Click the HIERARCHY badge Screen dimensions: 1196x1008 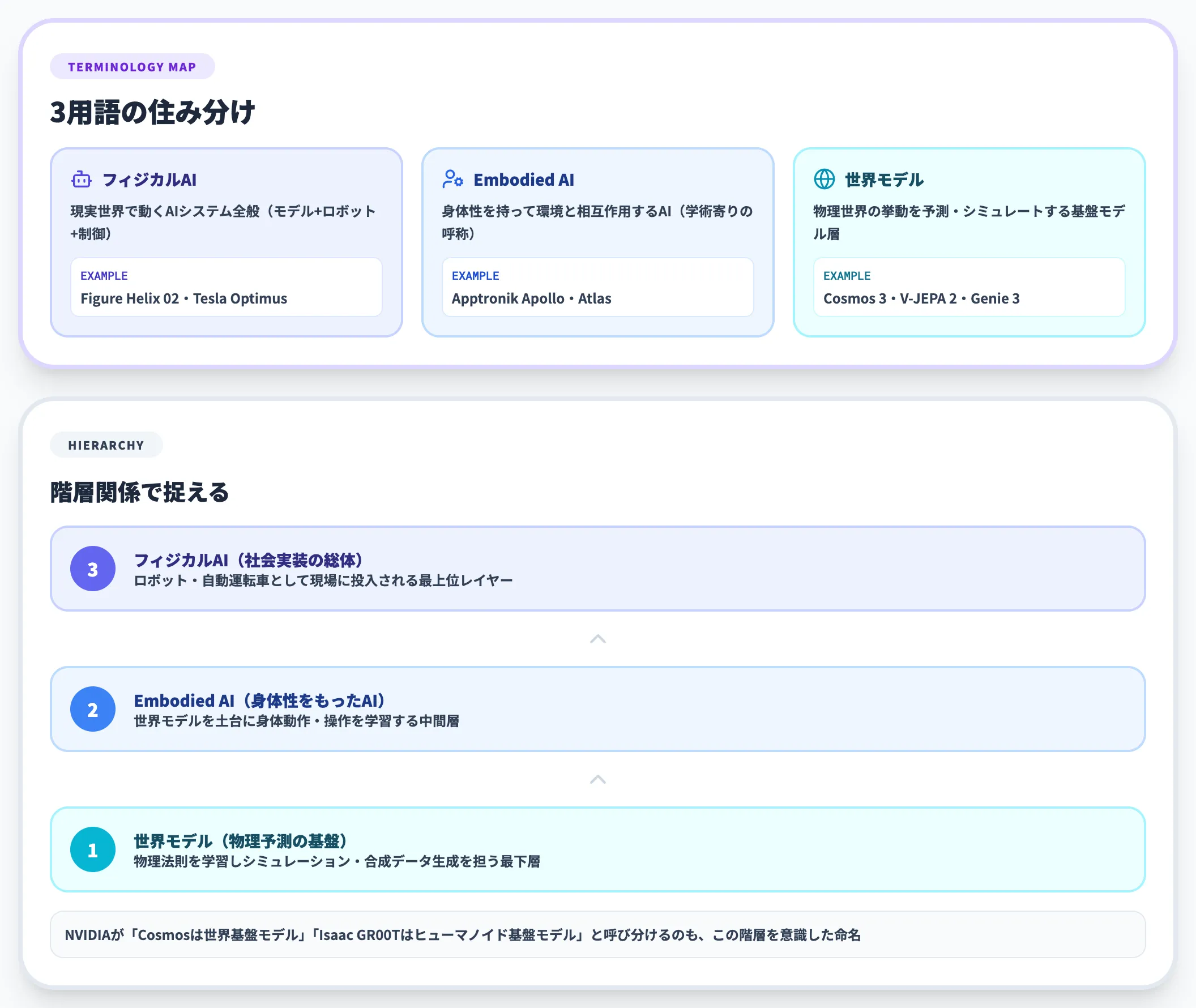[106, 445]
